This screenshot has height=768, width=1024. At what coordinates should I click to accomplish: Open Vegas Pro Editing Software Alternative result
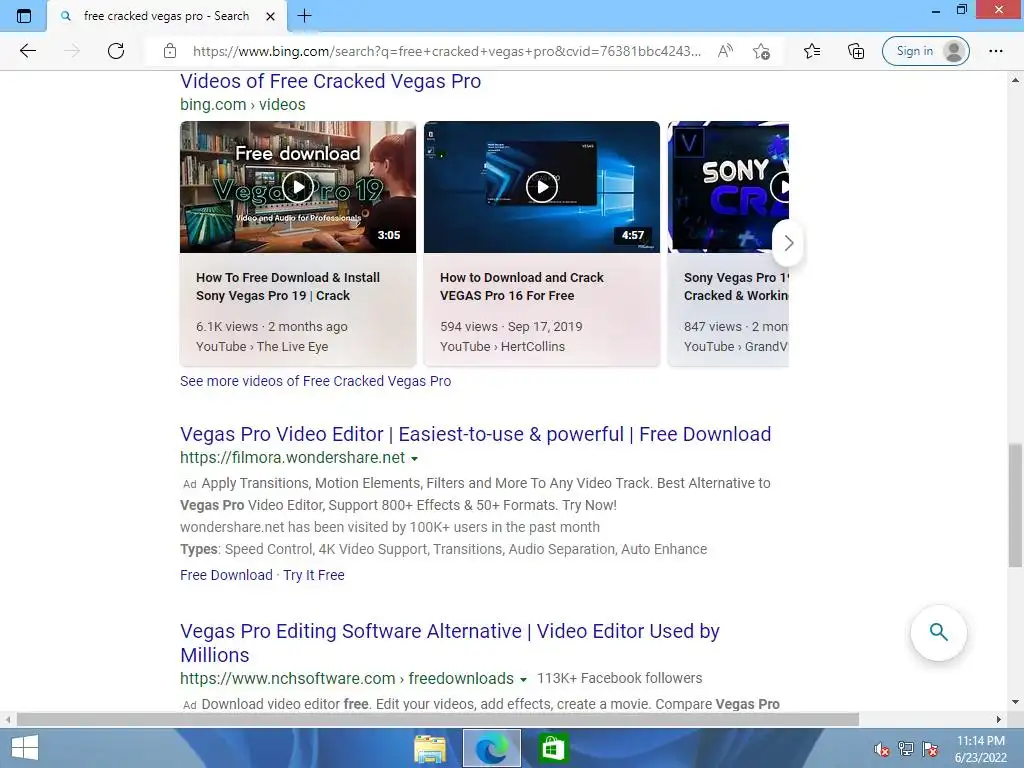click(449, 643)
